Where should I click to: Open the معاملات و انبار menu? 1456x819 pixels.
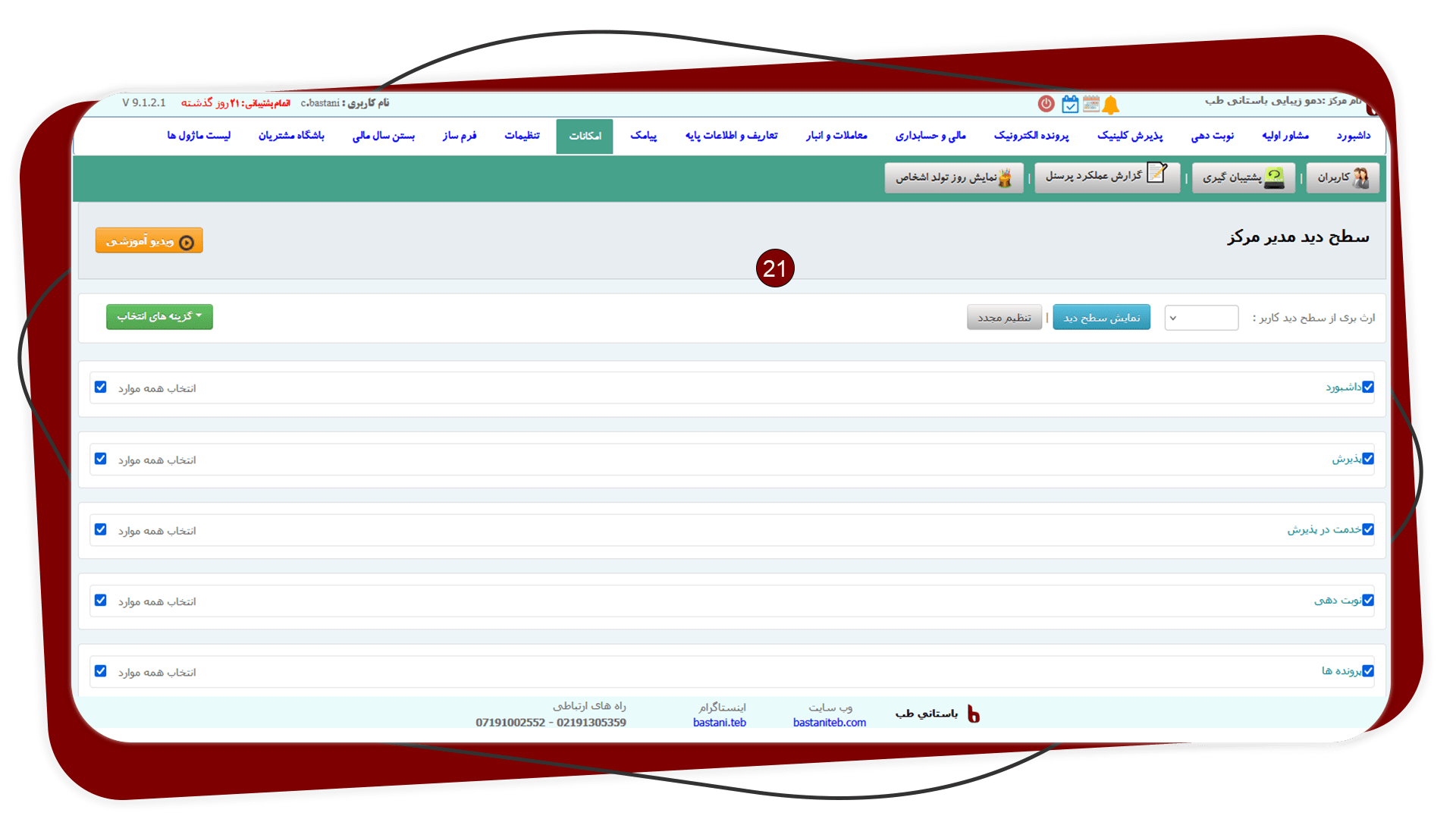pyautogui.click(x=836, y=136)
